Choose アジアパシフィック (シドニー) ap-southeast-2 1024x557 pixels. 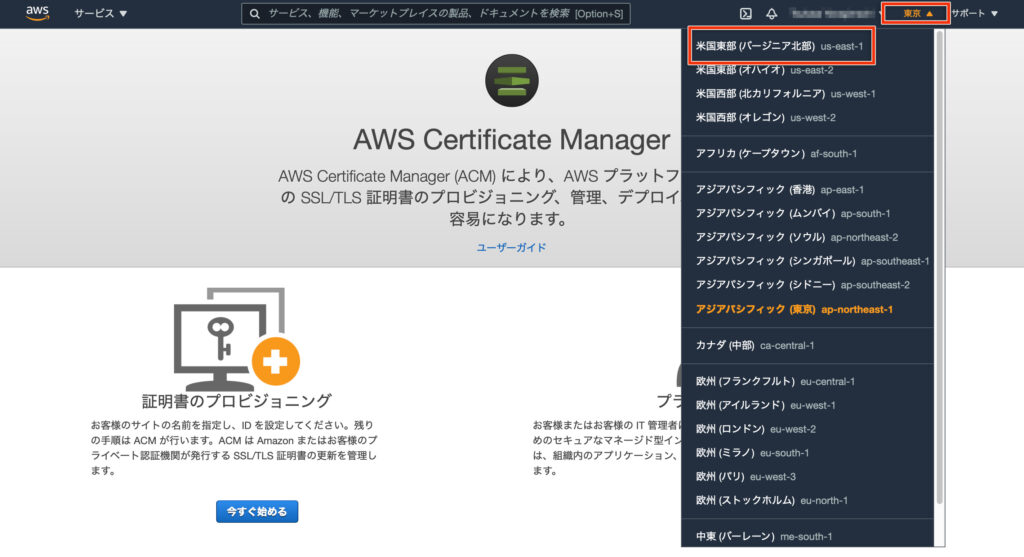tap(802, 285)
